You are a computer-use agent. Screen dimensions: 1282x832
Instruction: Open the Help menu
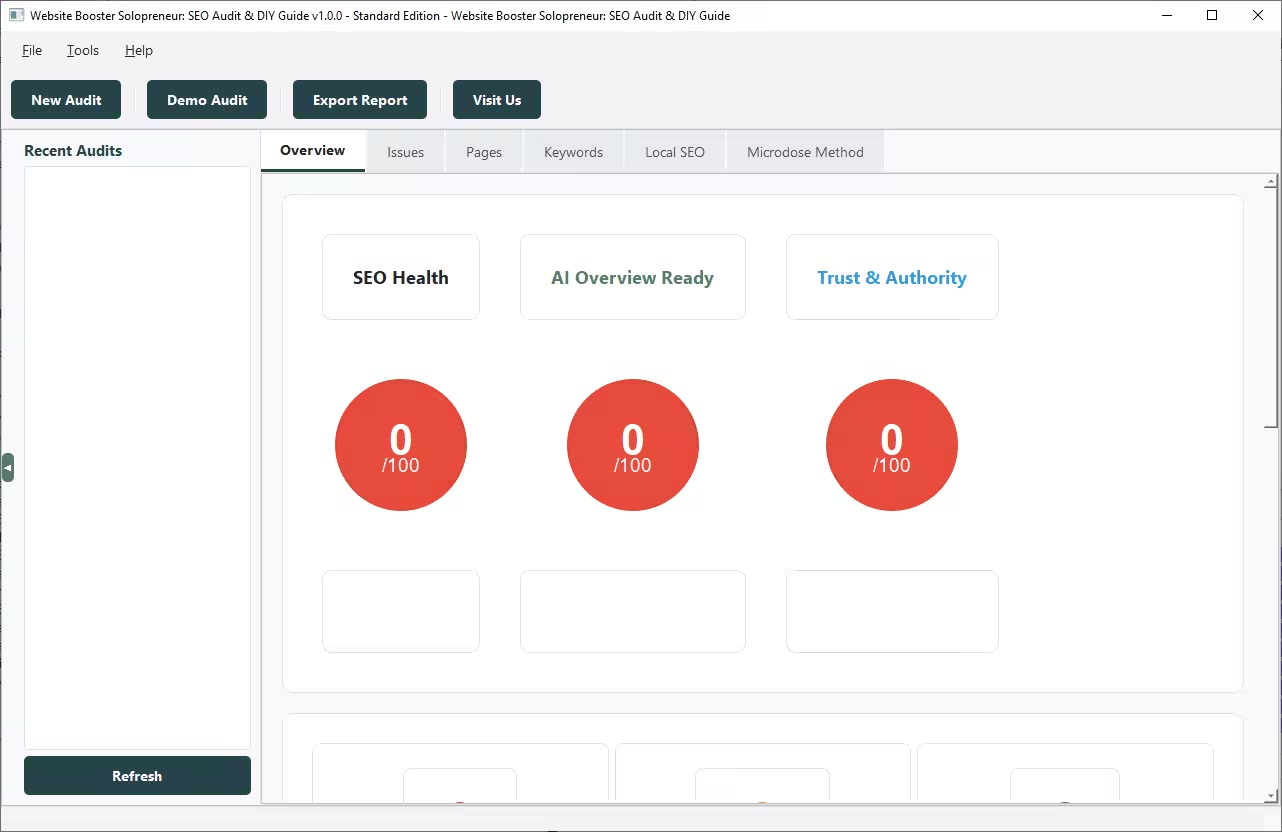click(139, 50)
